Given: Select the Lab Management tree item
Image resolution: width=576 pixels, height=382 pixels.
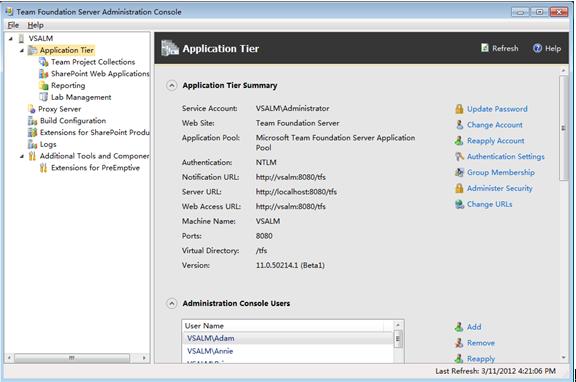Looking at the screenshot, I should coord(81,97).
